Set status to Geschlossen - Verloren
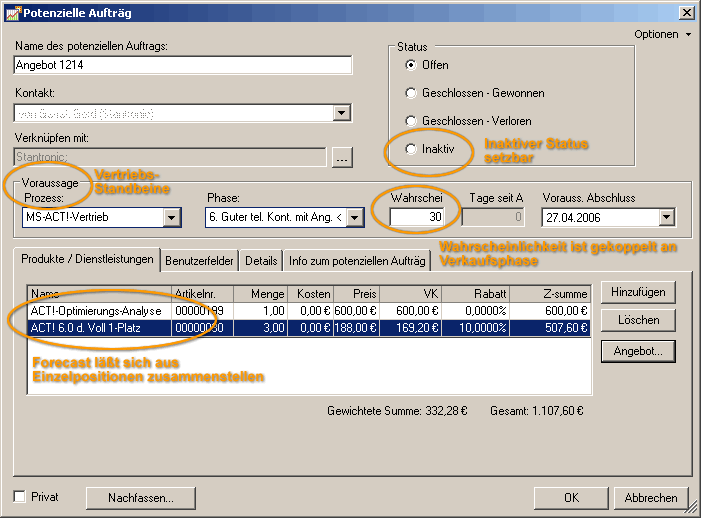Viewport: 701px width, 518px height. pyautogui.click(x=410, y=121)
